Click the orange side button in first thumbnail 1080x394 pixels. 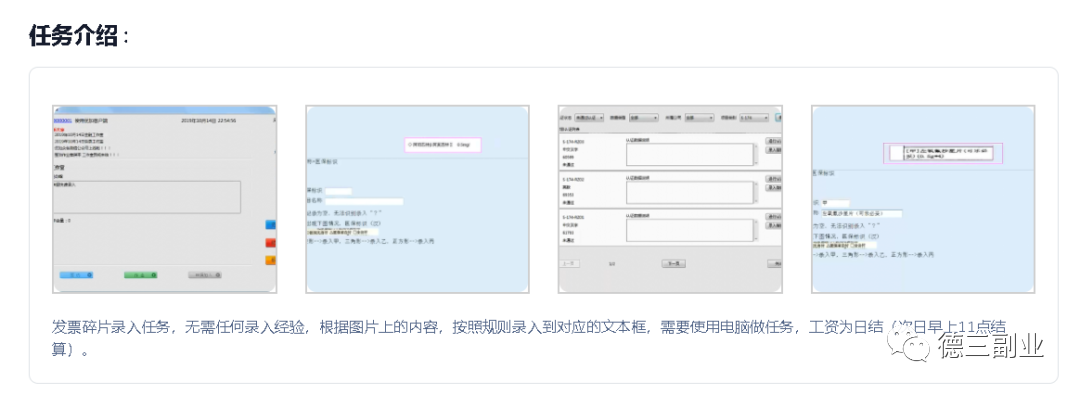(271, 260)
